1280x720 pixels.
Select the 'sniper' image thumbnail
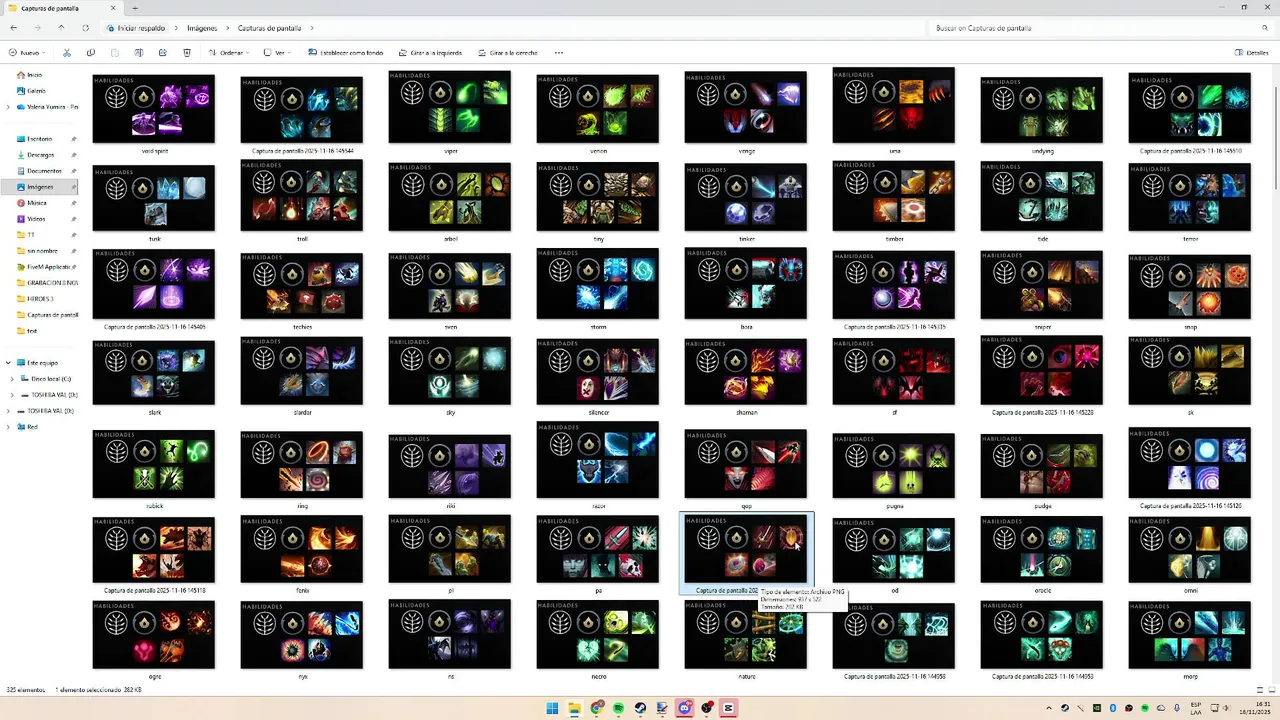pyautogui.click(x=1042, y=285)
